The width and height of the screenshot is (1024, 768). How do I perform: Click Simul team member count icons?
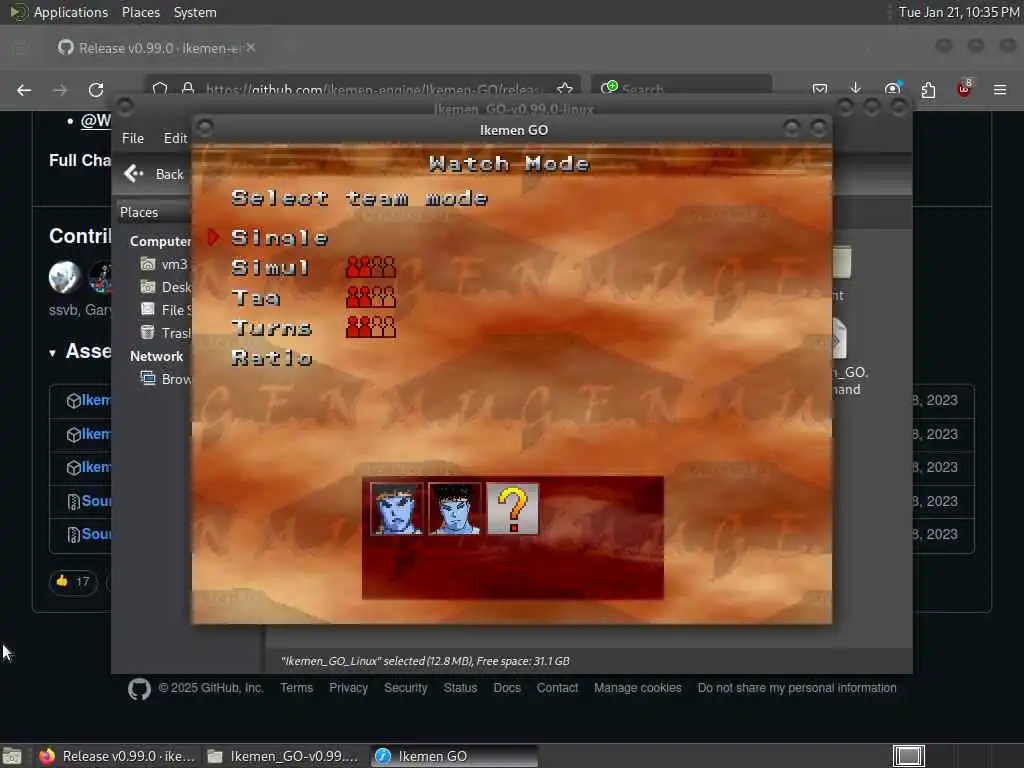[370, 267]
